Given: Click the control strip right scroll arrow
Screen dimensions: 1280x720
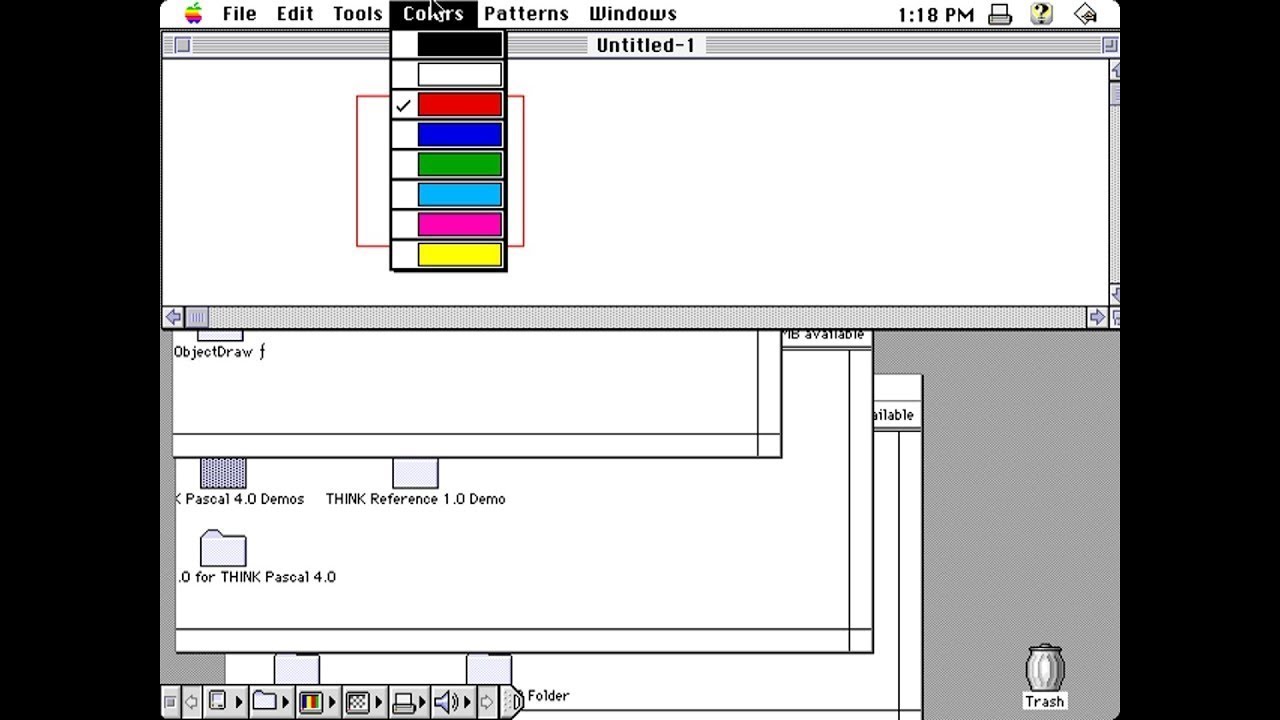Looking at the screenshot, I should 487,702.
